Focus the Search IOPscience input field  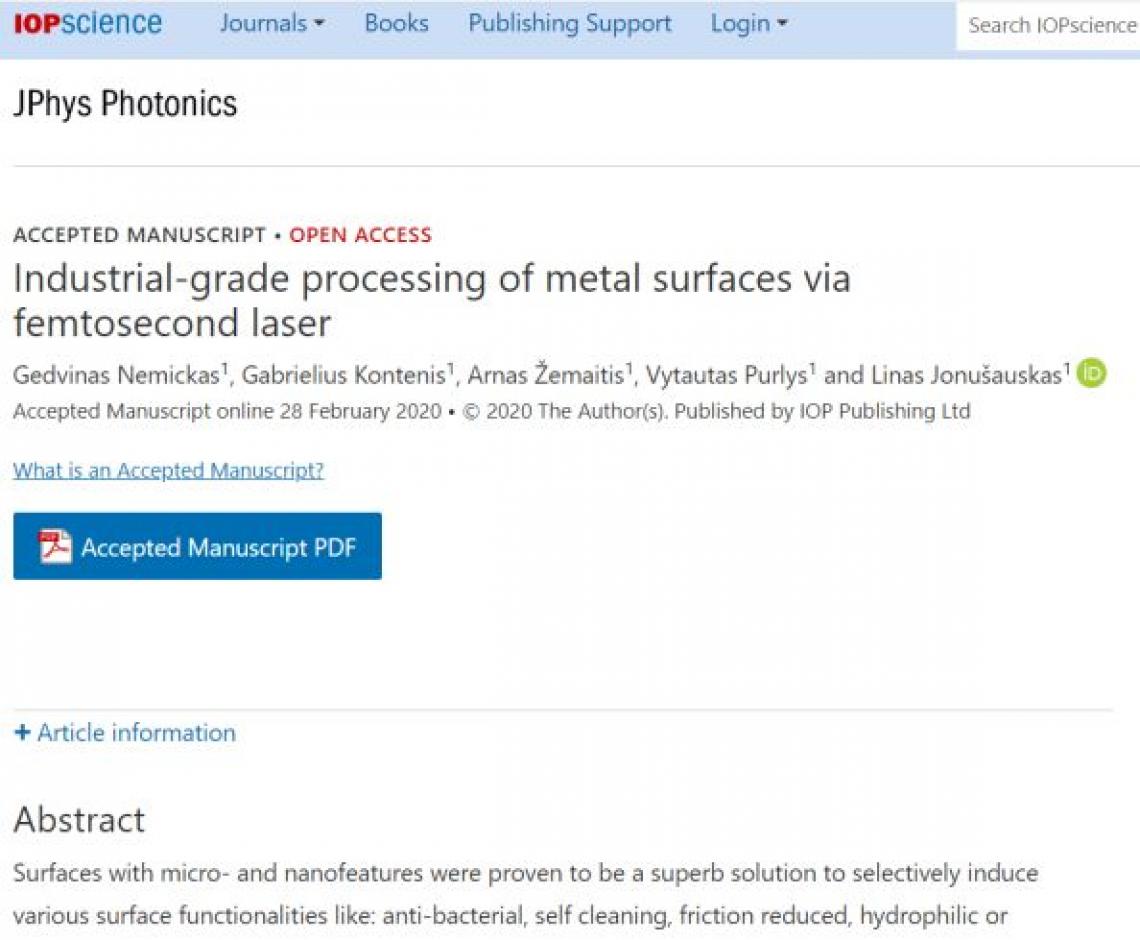point(1048,25)
